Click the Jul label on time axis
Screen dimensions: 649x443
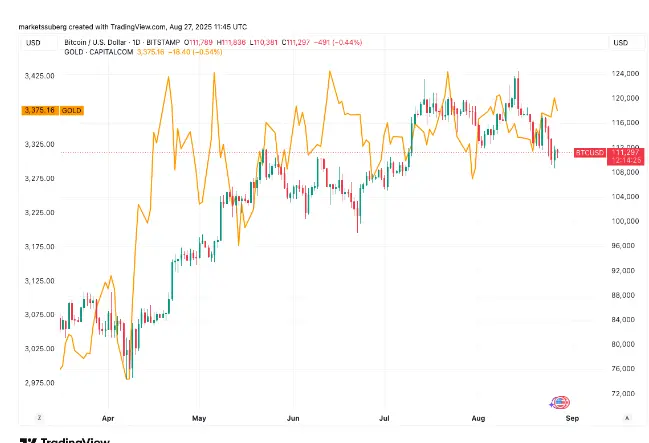click(385, 418)
